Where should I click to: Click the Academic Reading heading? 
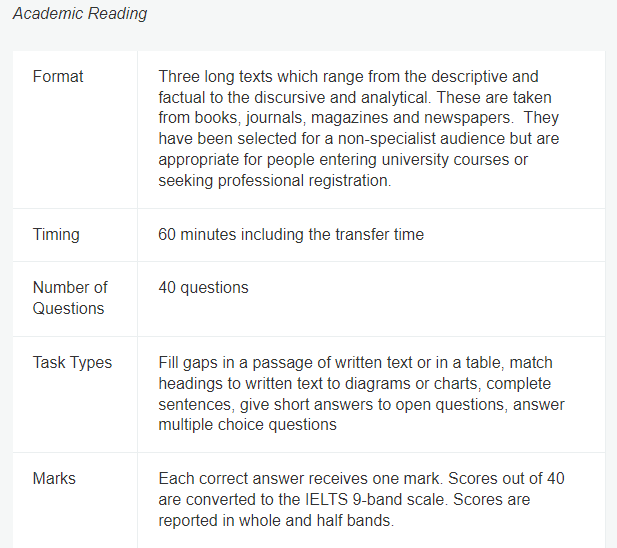coord(80,13)
